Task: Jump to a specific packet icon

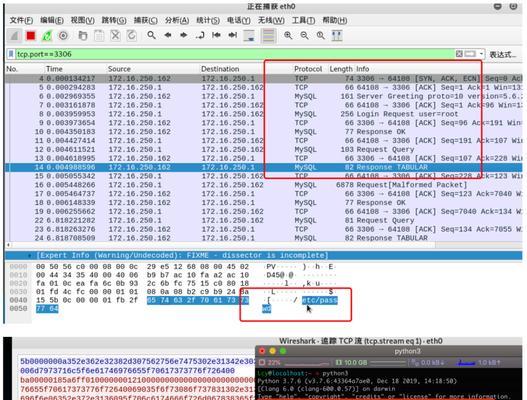Action: click(x=200, y=35)
